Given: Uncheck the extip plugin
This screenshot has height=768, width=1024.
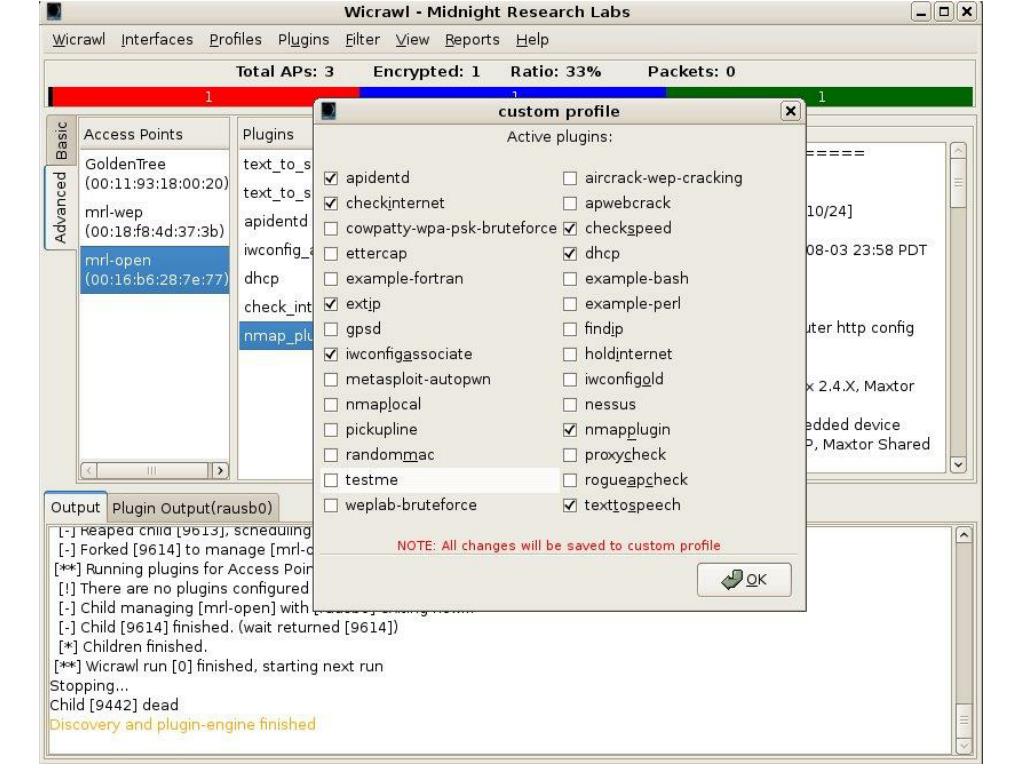Looking at the screenshot, I should coord(331,304).
